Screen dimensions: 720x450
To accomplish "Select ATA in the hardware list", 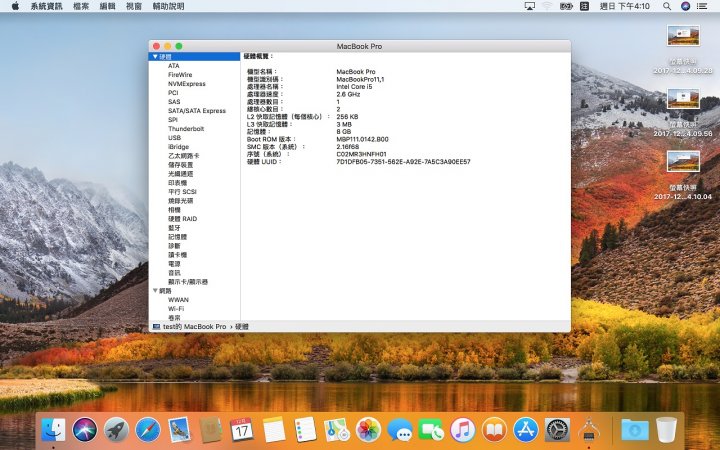I will tap(174, 66).
